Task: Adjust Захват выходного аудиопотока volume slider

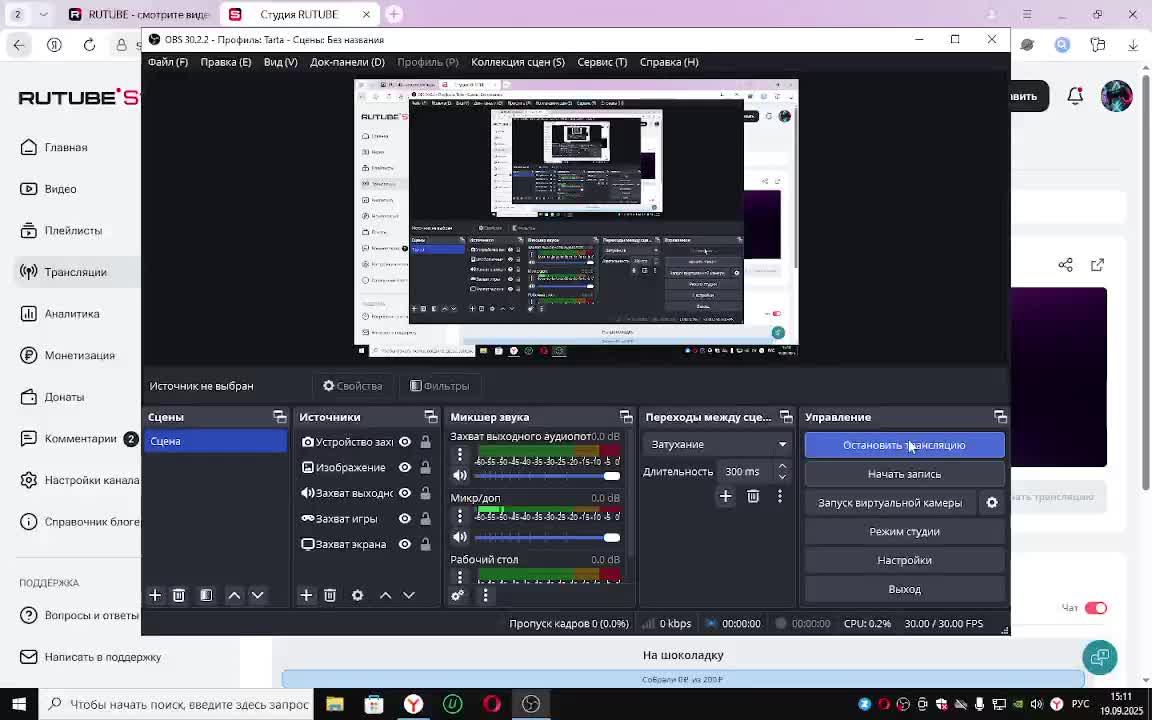Action: coord(547,476)
